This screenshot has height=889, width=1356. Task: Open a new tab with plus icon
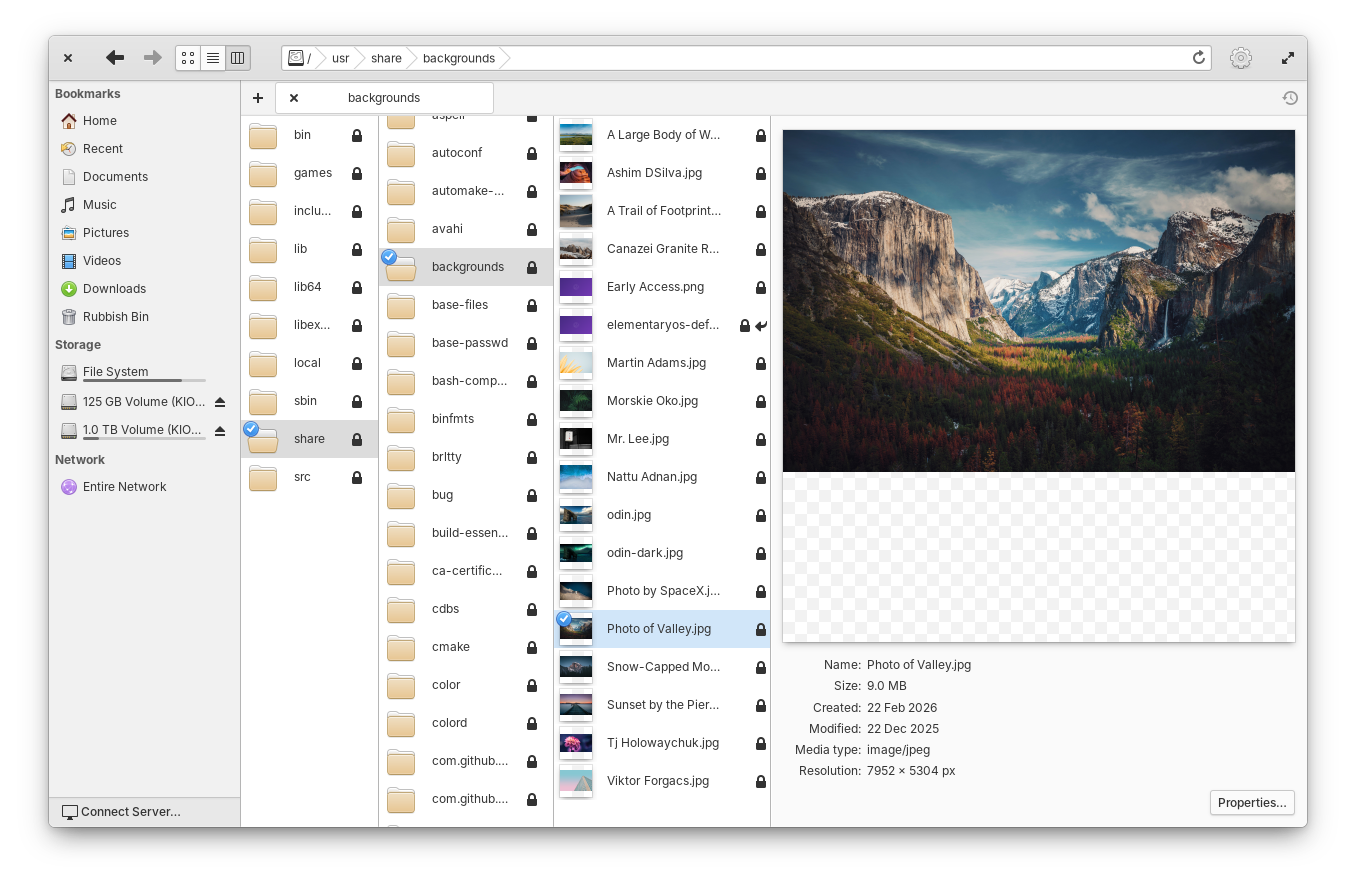(258, 98)
